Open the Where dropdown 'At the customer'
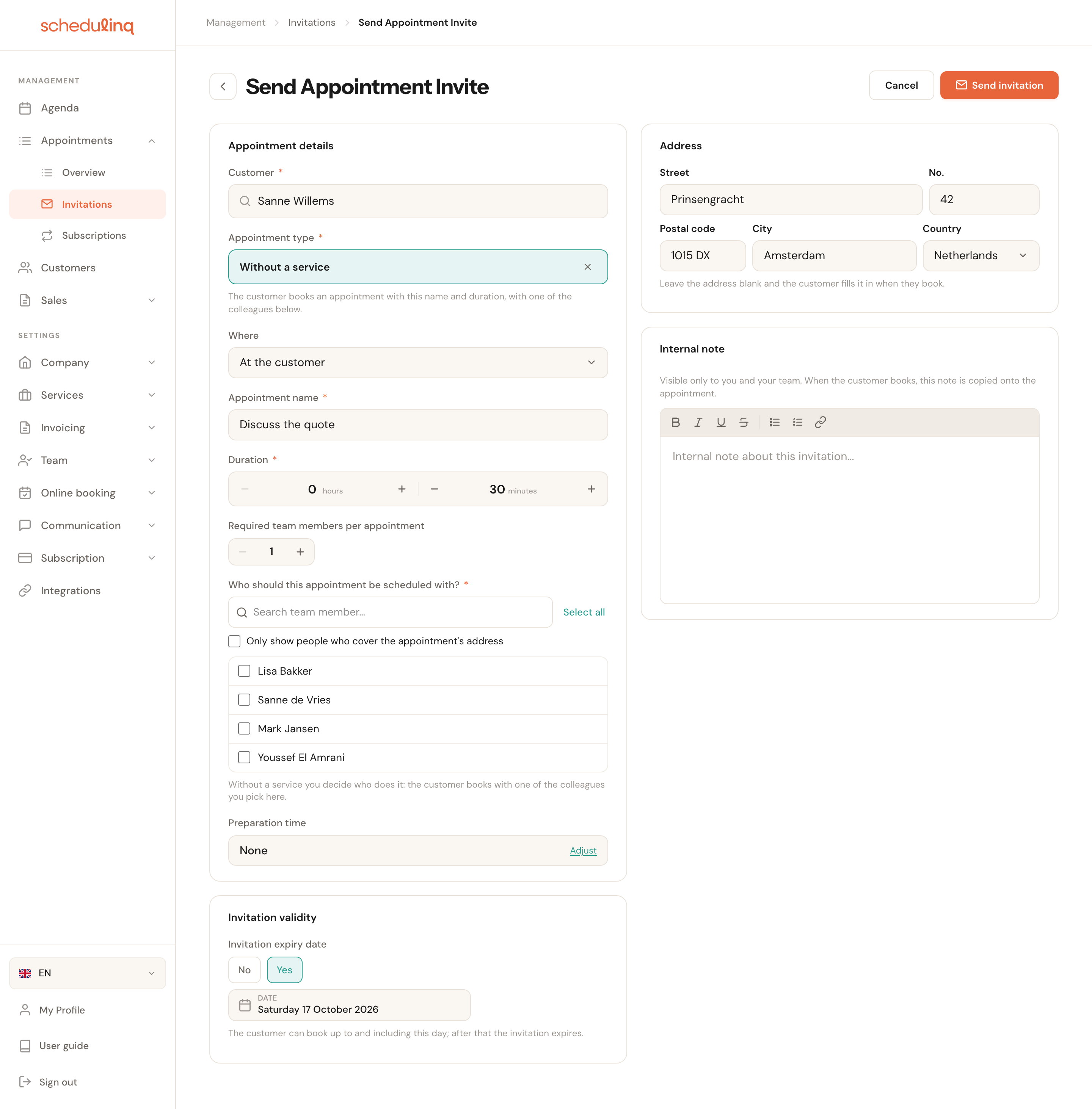 click(x=417, y=362)
